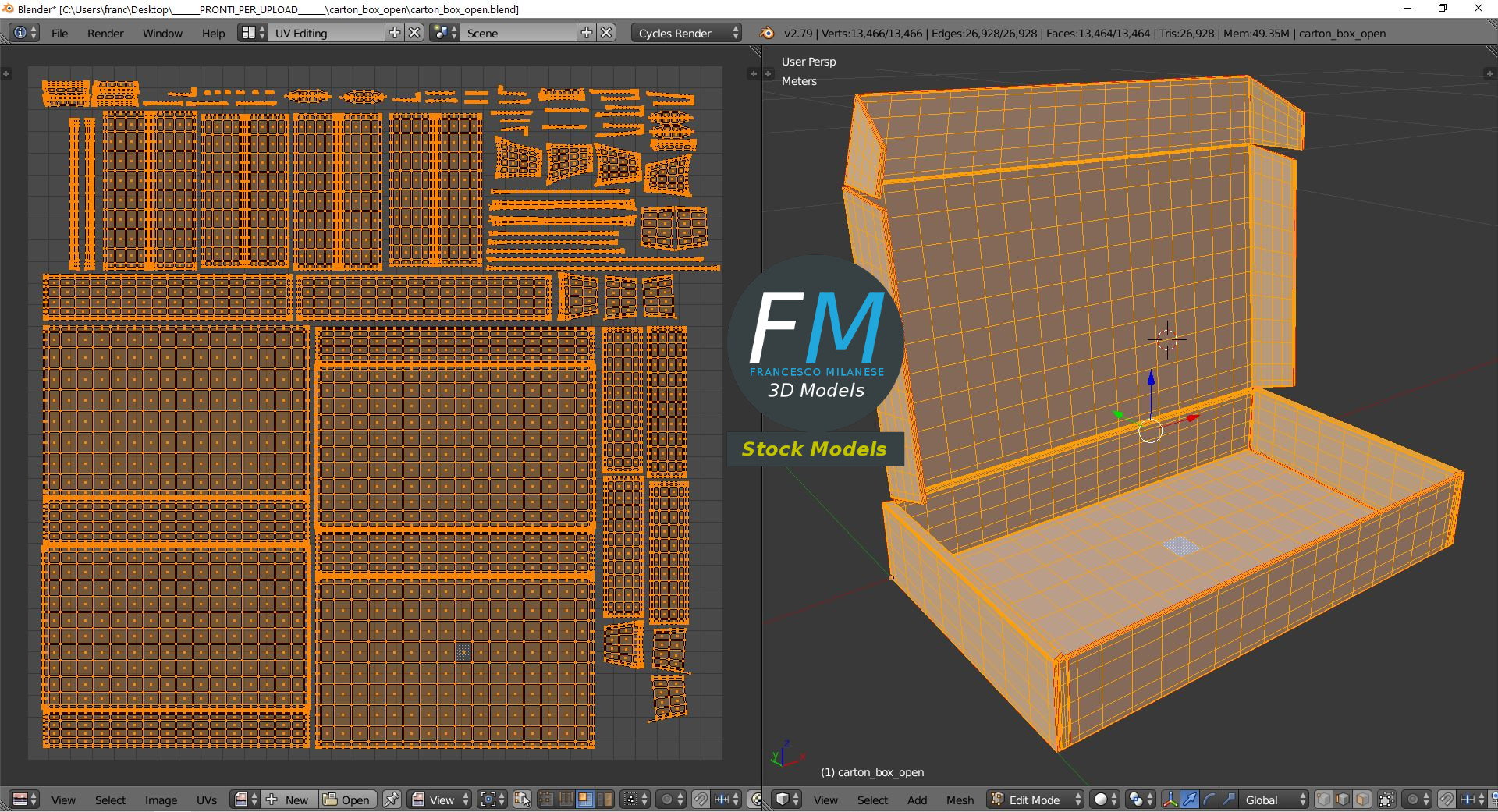The width and height of the screenshot is (1498, 812).
Task: Open the Render menu
Action: coord(105,33)
